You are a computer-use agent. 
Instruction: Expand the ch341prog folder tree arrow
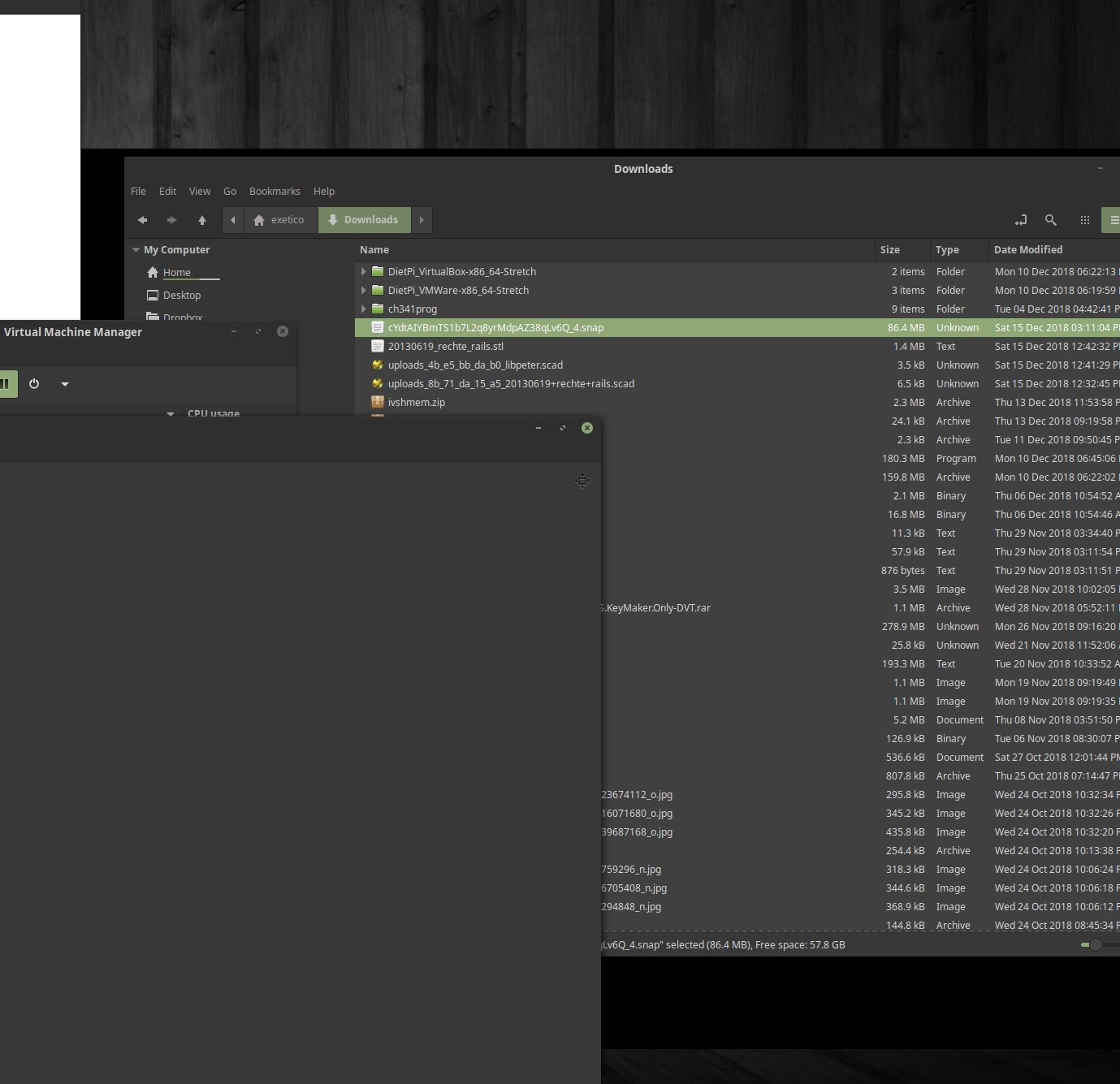[363, 309]
